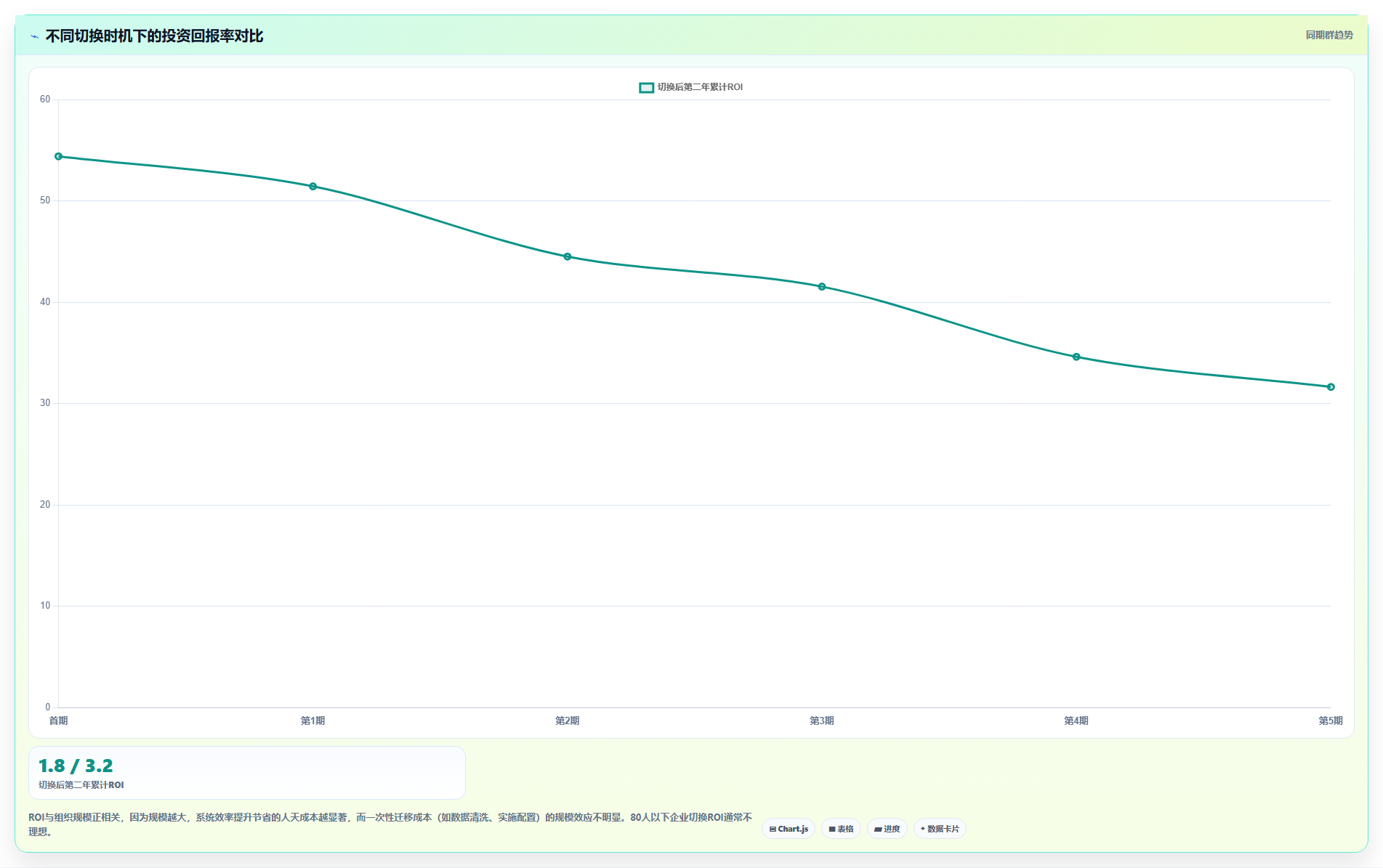
Task: Click the description paragraph starting with ROI与组织规模正相关
Action: pos(390,824)
